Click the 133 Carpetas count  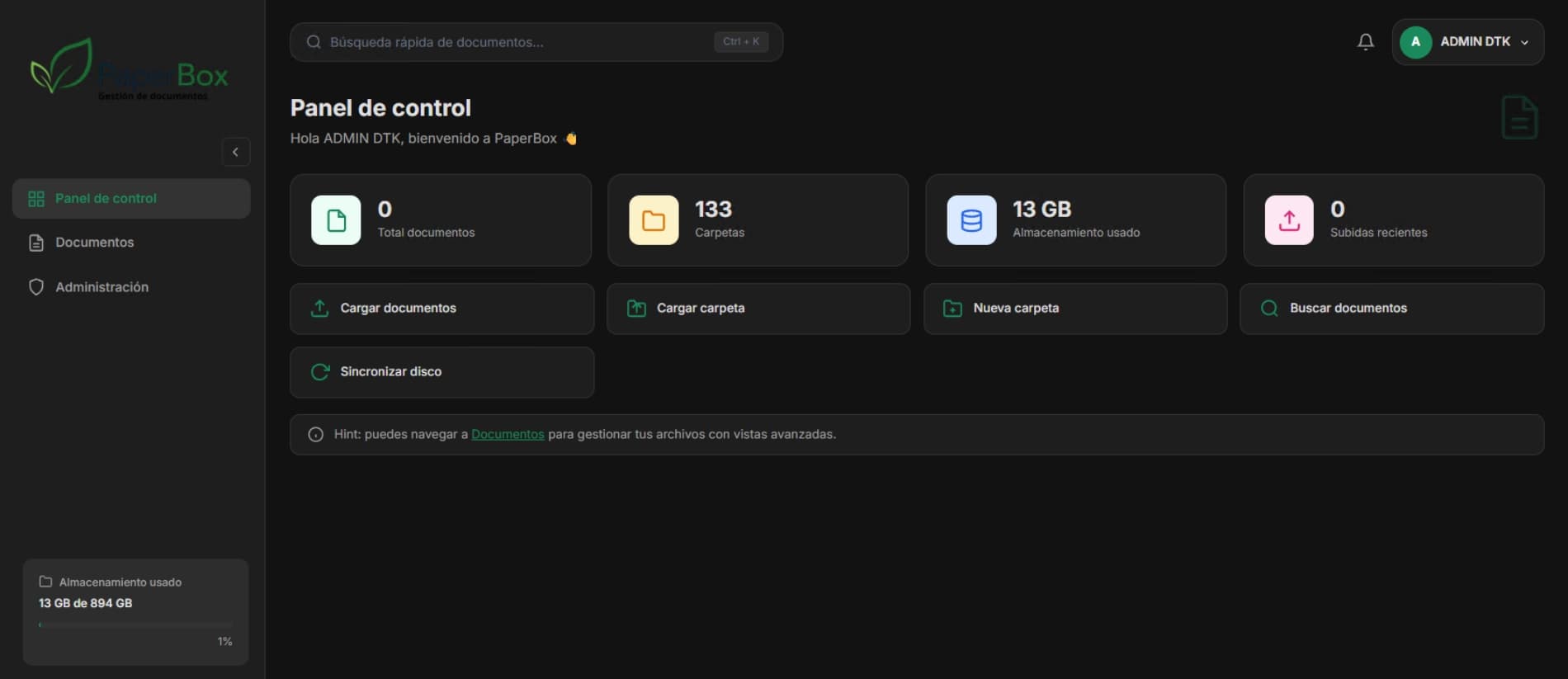tap(713, 210)
